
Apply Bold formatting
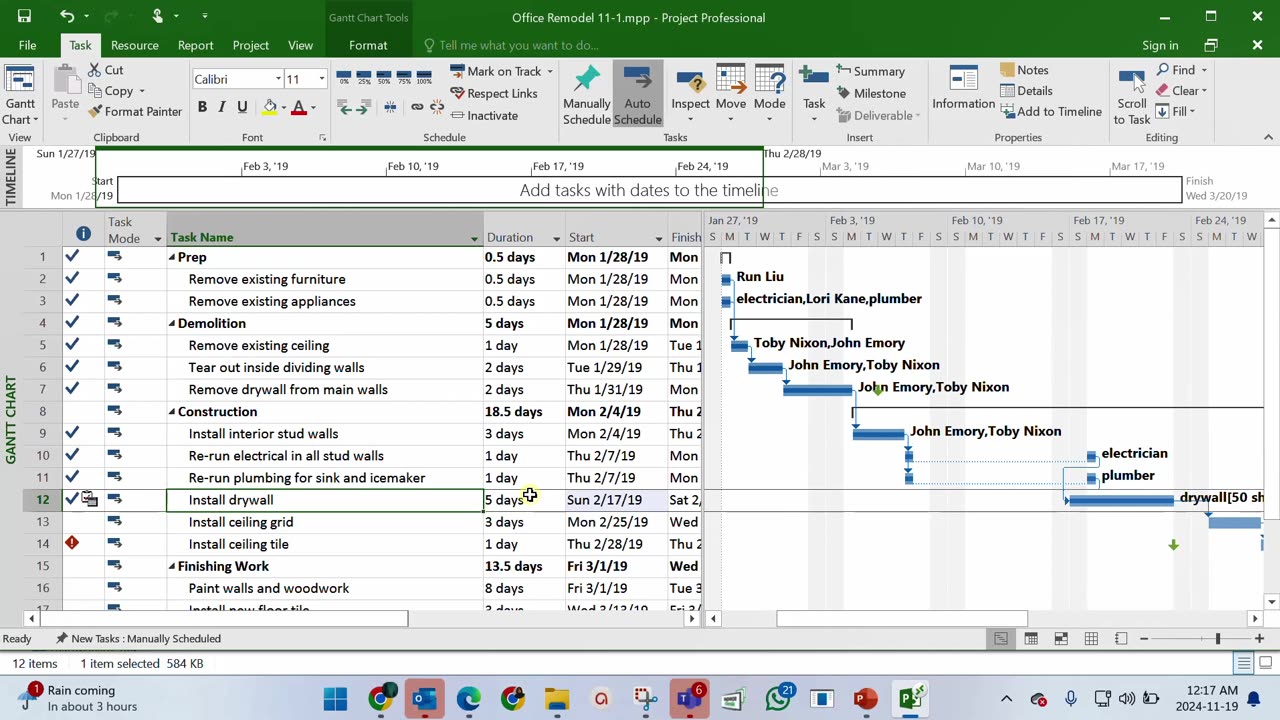tap(202, 108)
